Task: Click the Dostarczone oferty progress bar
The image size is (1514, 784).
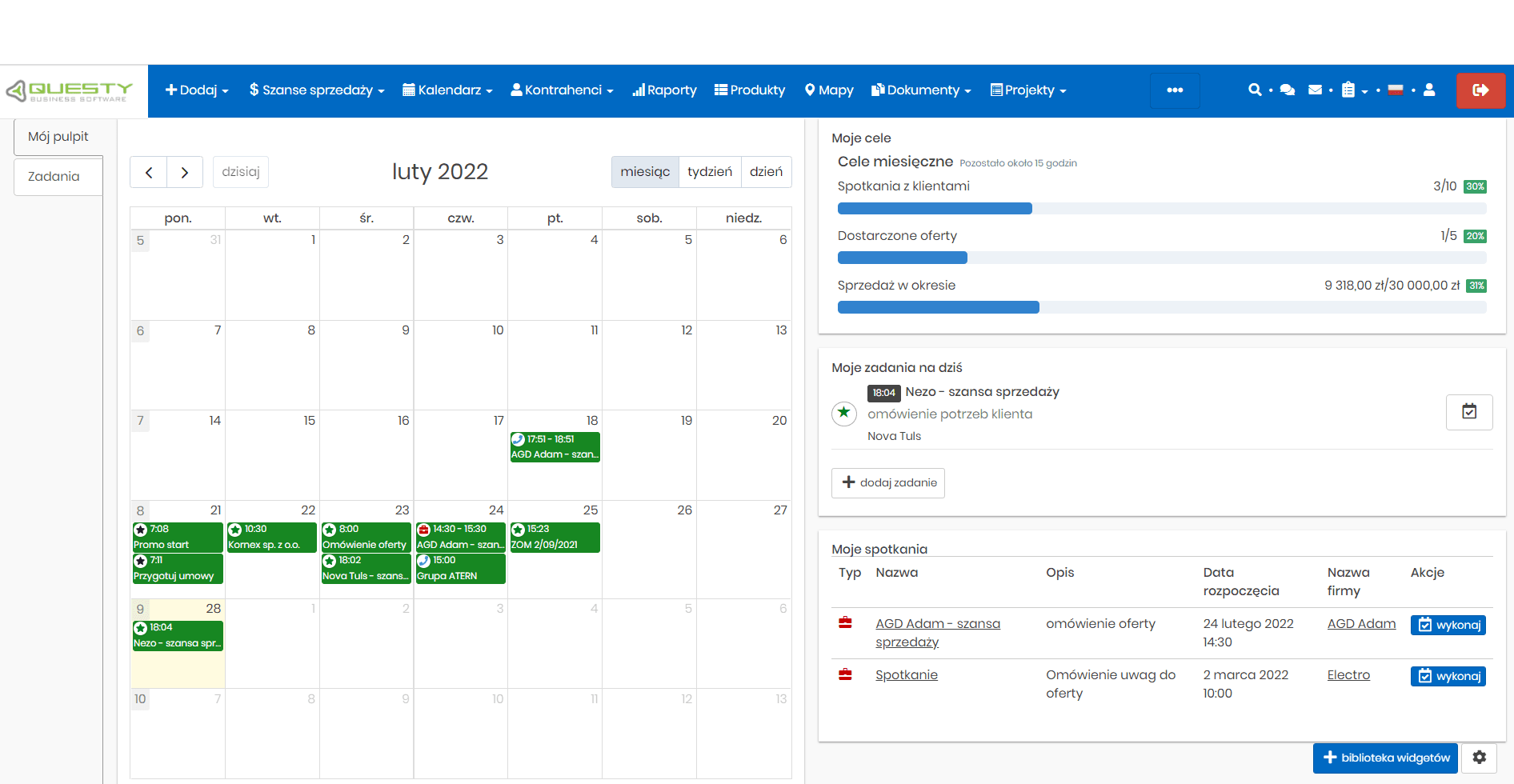Action: (1162, 258)
